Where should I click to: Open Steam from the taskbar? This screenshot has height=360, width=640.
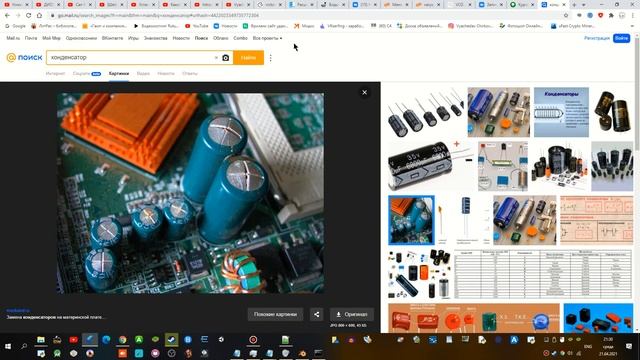[x=171, y=340]
